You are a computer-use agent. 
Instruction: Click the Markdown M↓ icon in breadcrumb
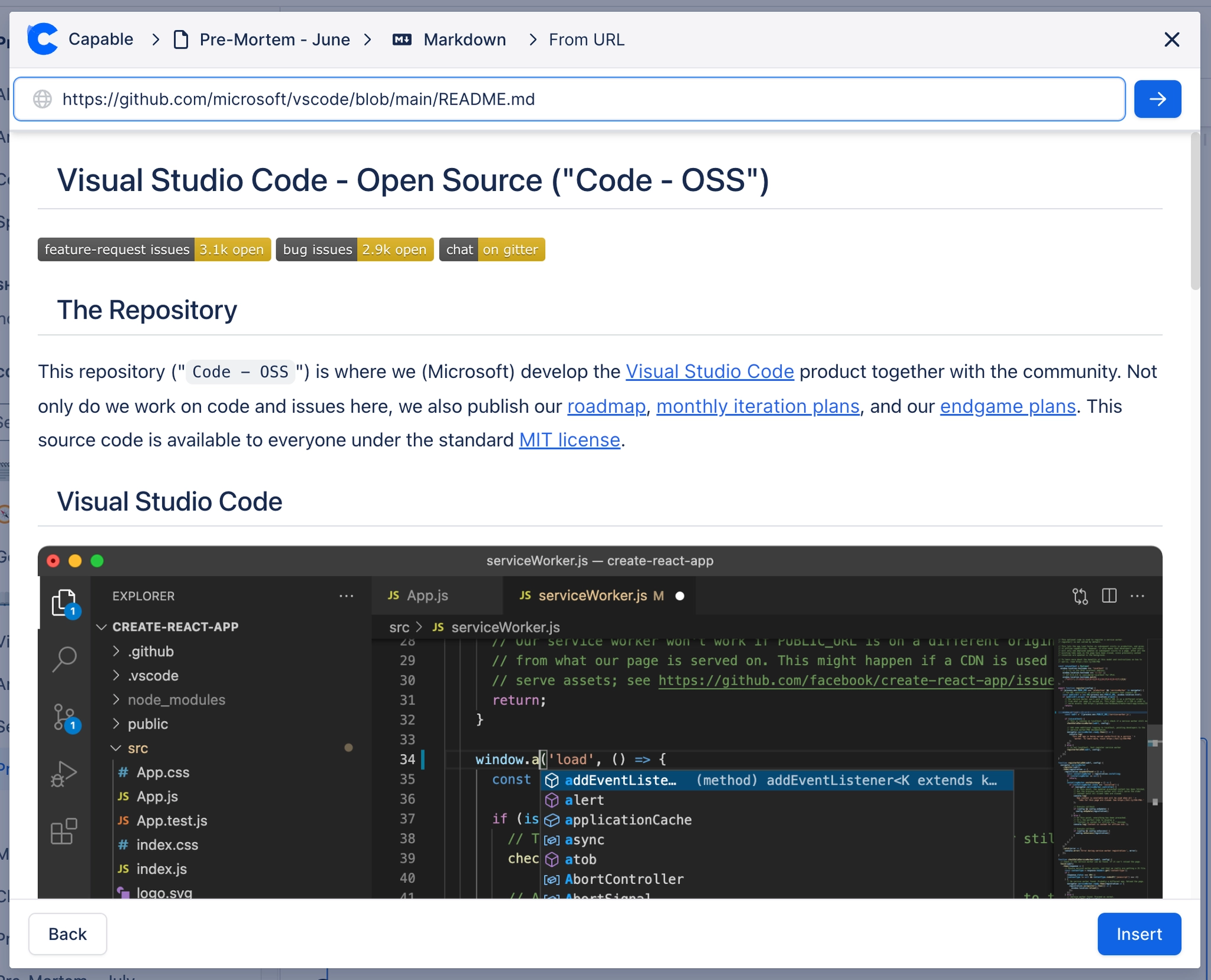402,40
